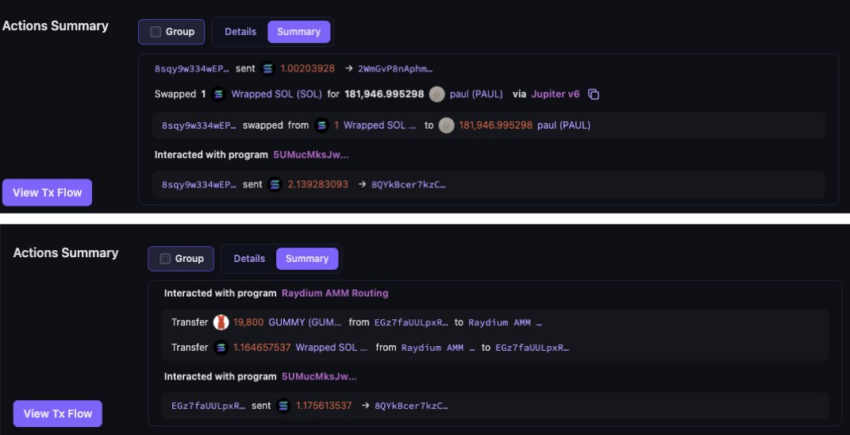Click top View Tx Flow button

tap(47, 193)
